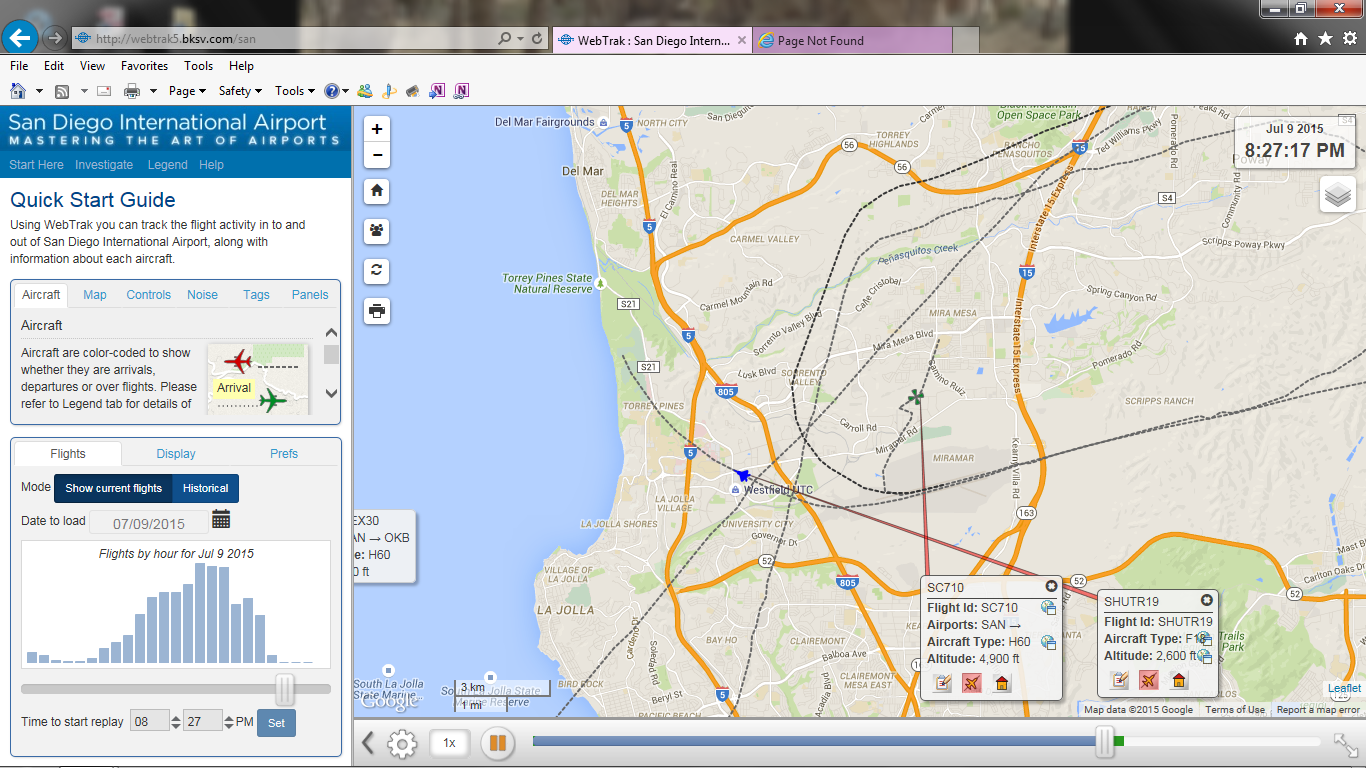Open the map layers selector
This screenshot has width=1366, height=768.
point(1338,196)
